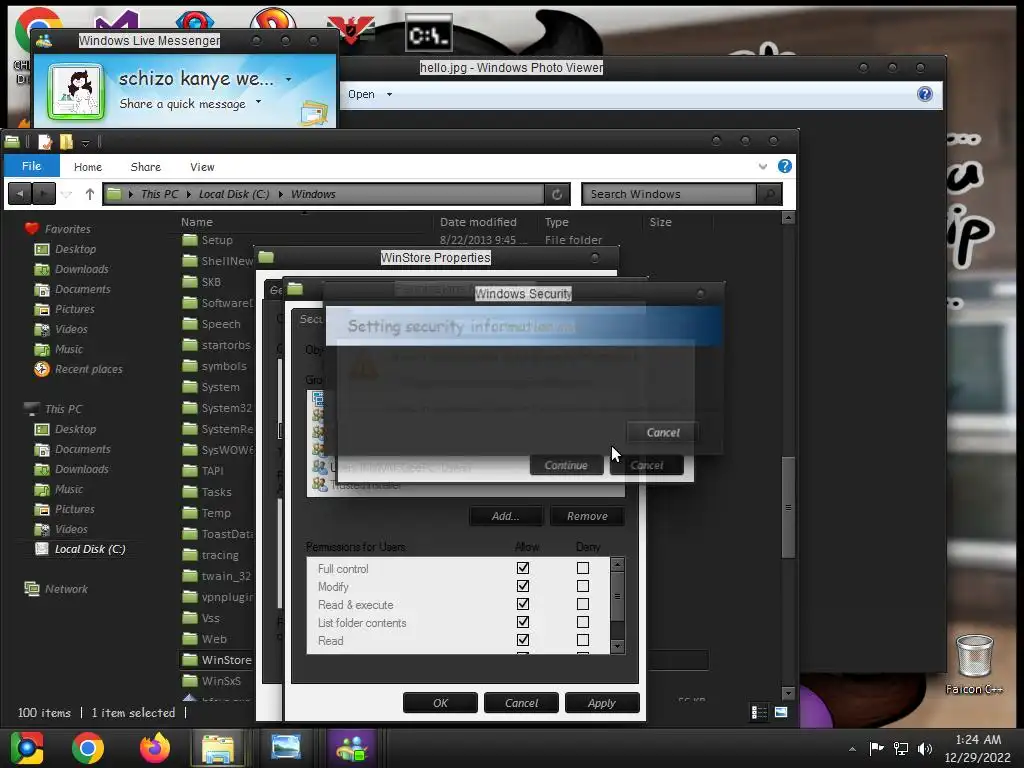
Task: Open Messenger status name dropdown arrow
Action: click(x=288, y=79)
